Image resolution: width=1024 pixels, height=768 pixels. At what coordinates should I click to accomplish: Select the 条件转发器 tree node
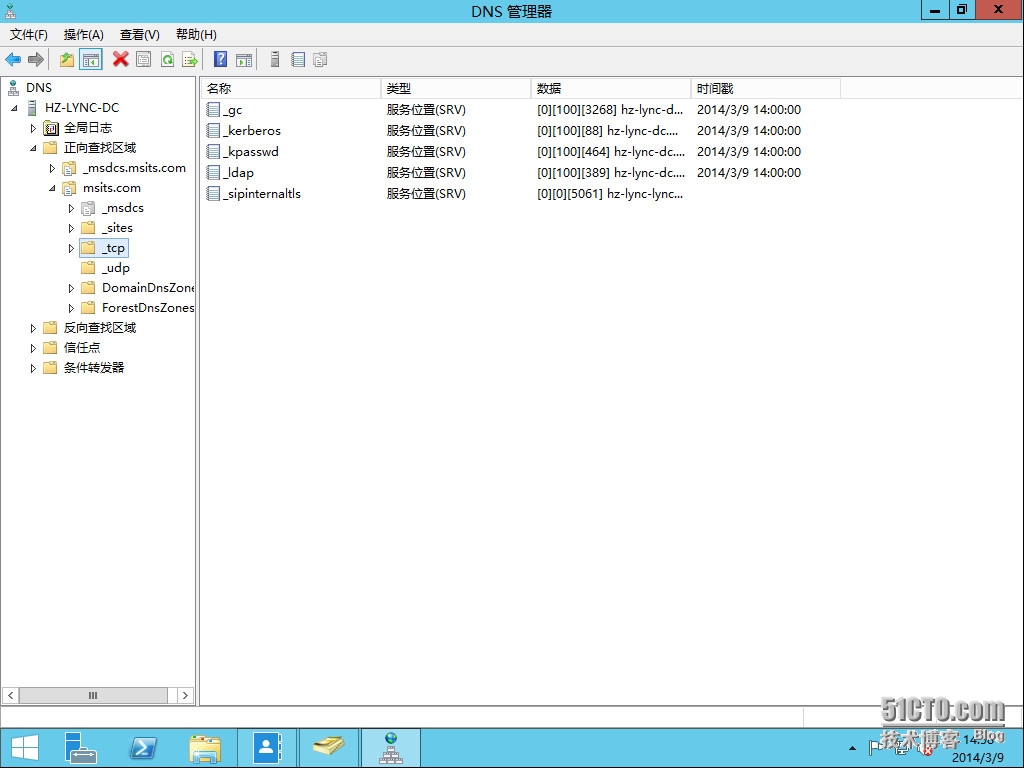pos(93,368)
